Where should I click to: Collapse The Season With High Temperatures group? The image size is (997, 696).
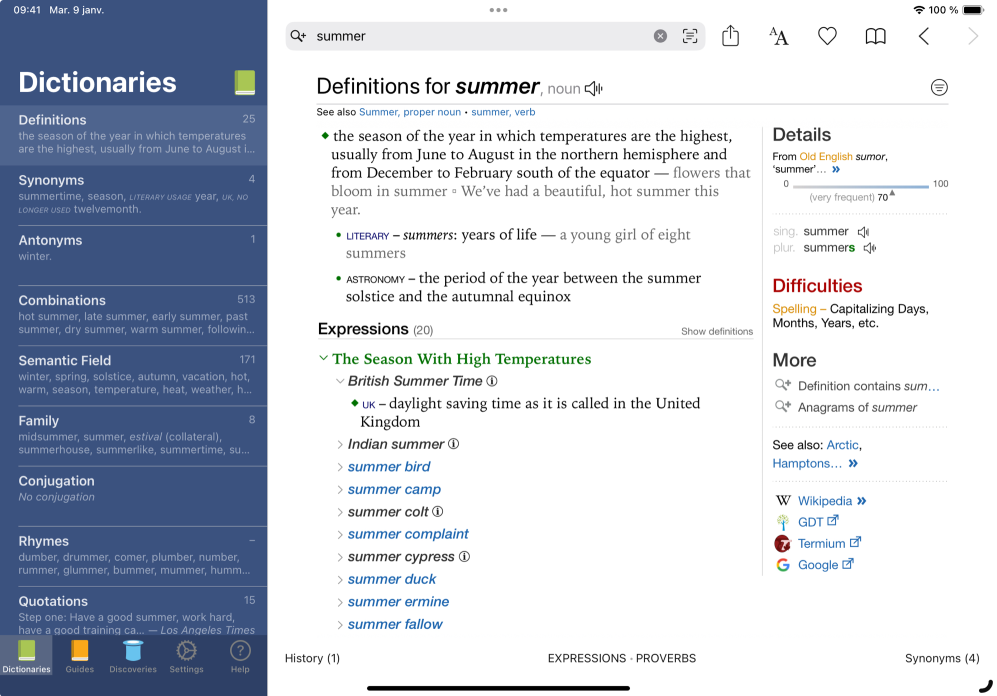[323, 358]
